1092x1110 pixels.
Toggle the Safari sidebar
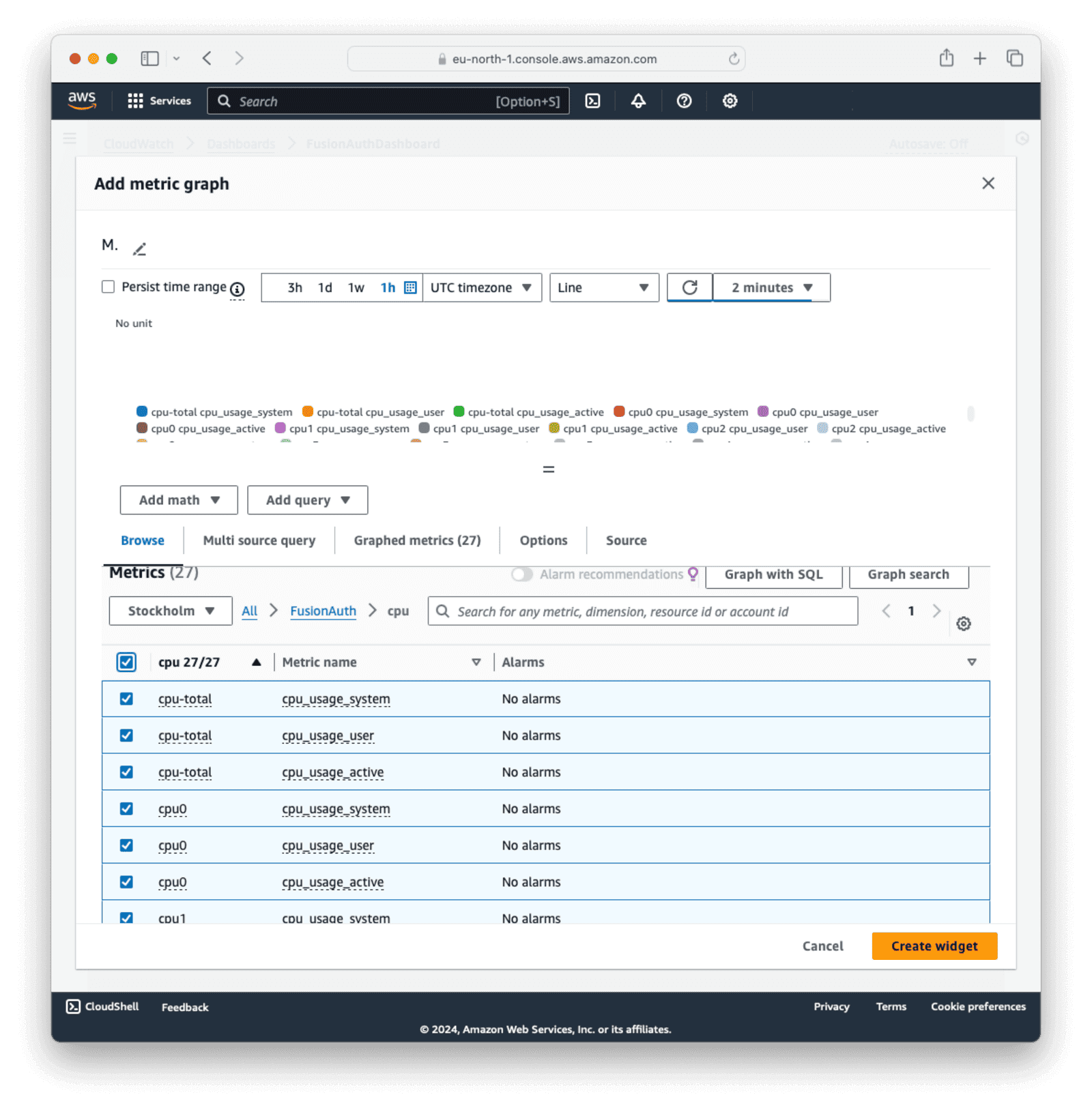pos(149,59)
